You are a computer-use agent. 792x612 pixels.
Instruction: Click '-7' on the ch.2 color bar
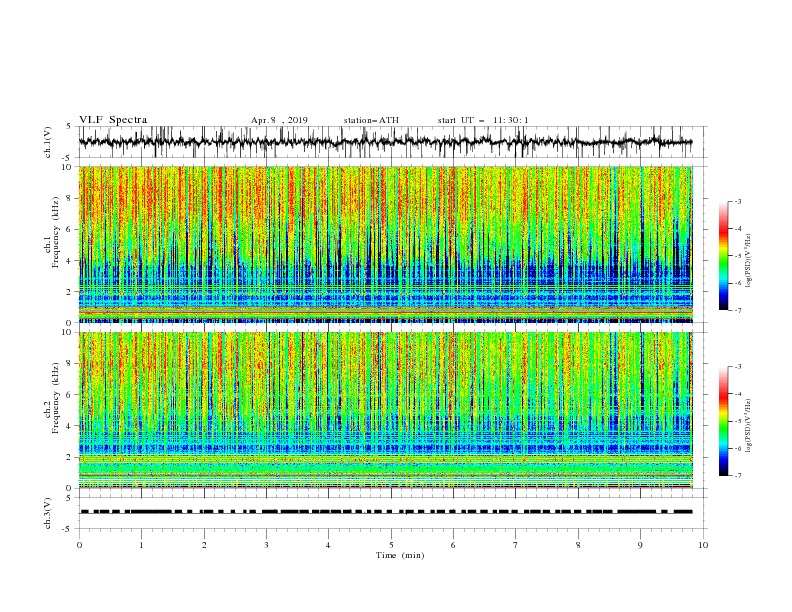tap(738, 476)
